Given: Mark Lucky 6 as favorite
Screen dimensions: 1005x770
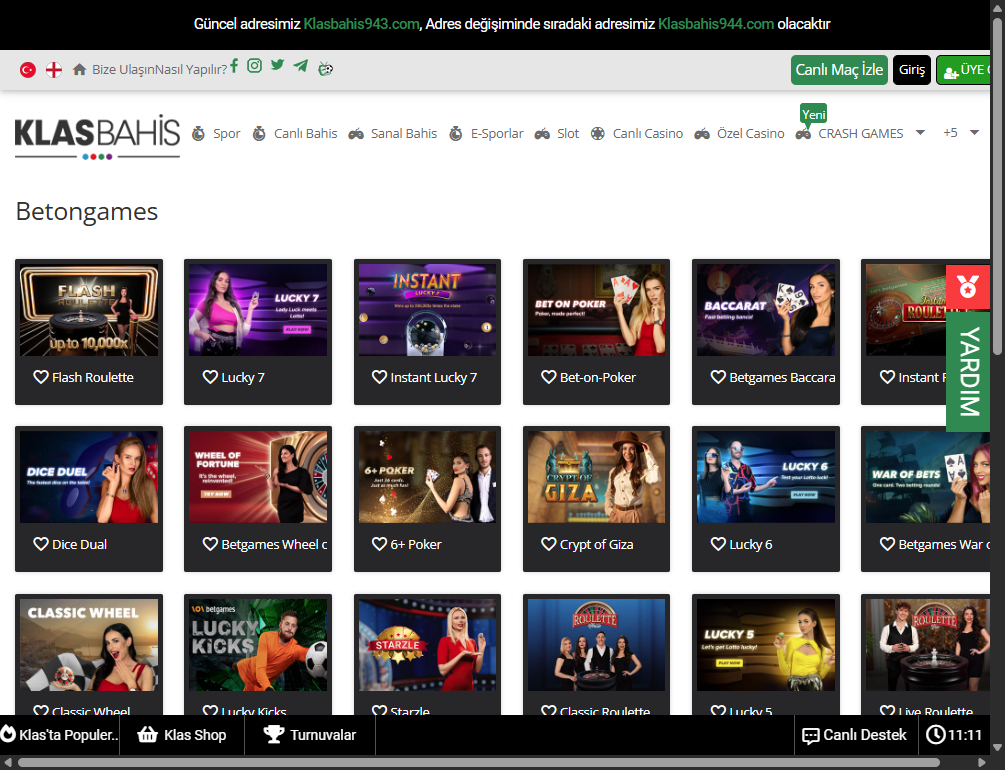Looking at the screenshot, I should click(x=718, y=544).
